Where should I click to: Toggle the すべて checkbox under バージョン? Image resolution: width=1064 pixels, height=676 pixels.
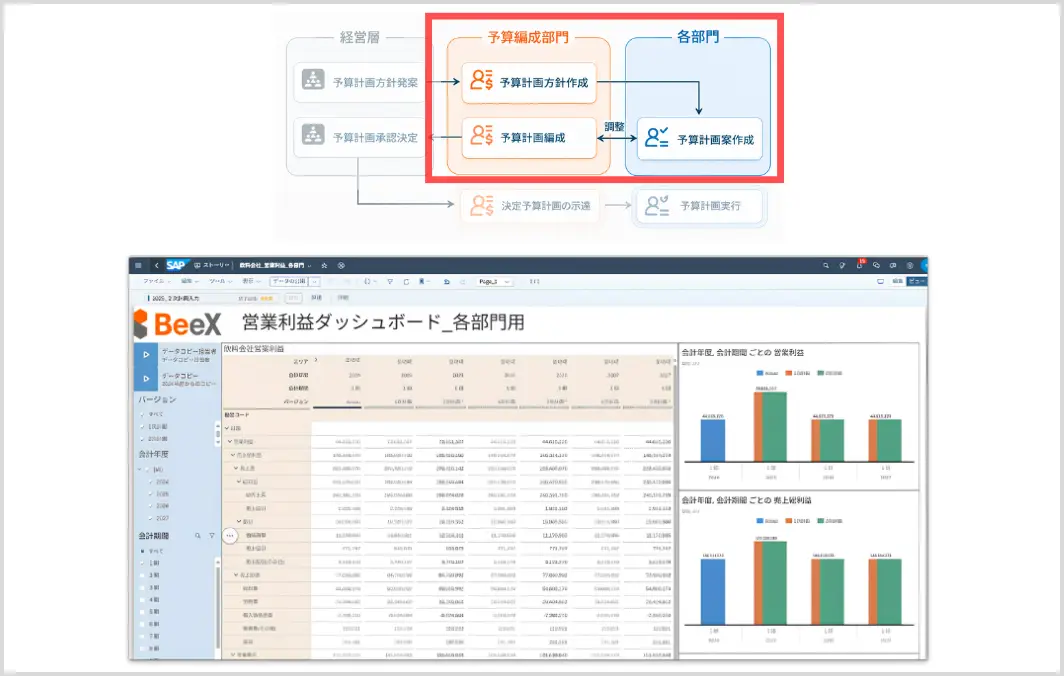[x=142, y=414]
